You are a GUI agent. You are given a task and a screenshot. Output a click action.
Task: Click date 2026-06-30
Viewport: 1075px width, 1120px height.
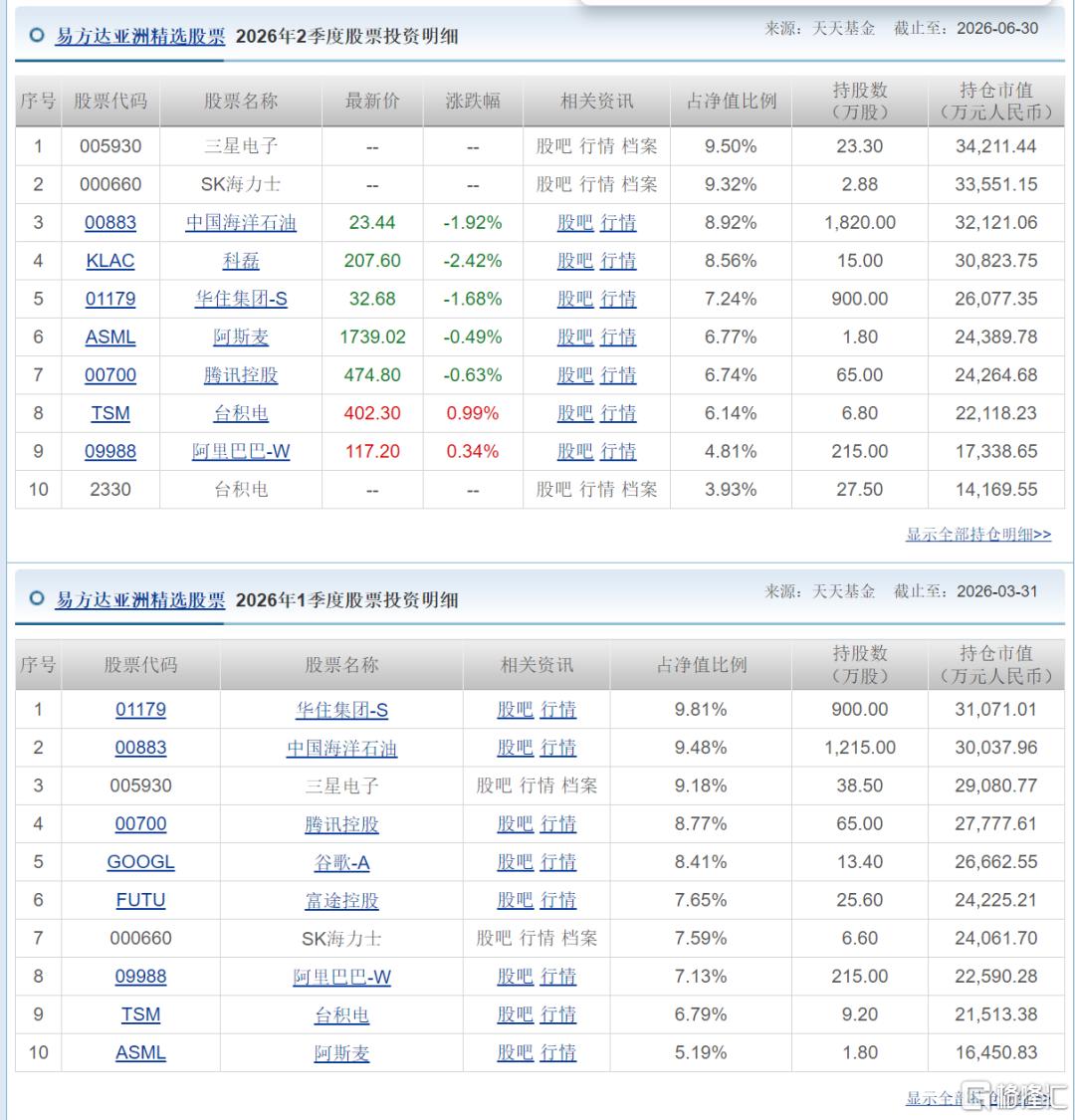pyautogui.click(x=997, y=29)
